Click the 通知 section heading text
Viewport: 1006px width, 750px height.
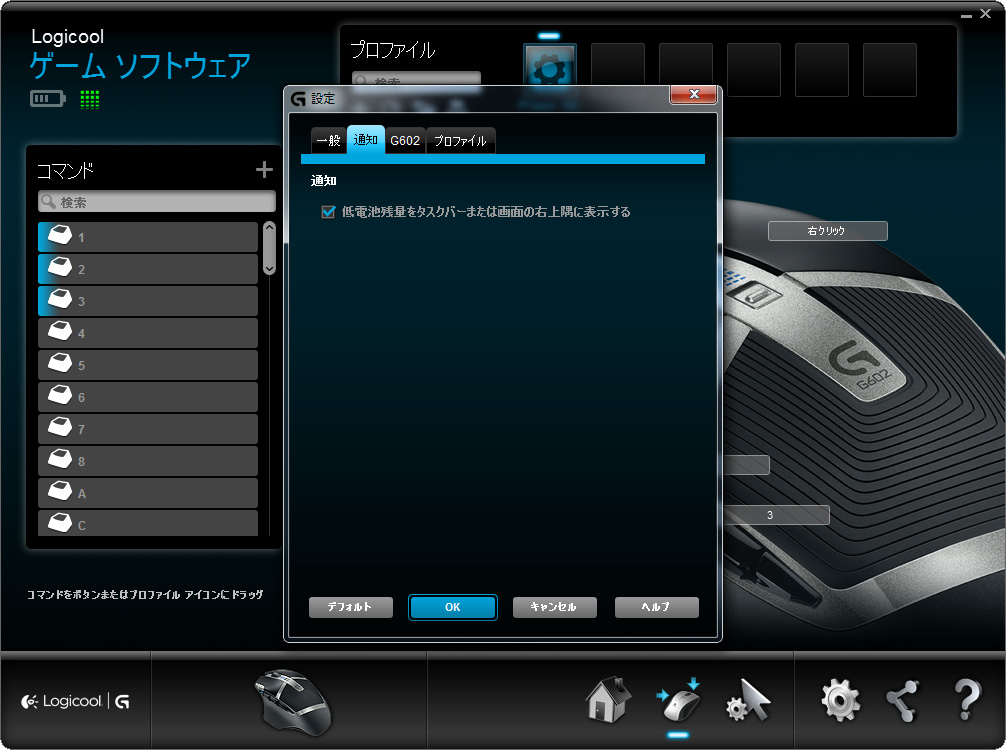click(x=323, y=181)
